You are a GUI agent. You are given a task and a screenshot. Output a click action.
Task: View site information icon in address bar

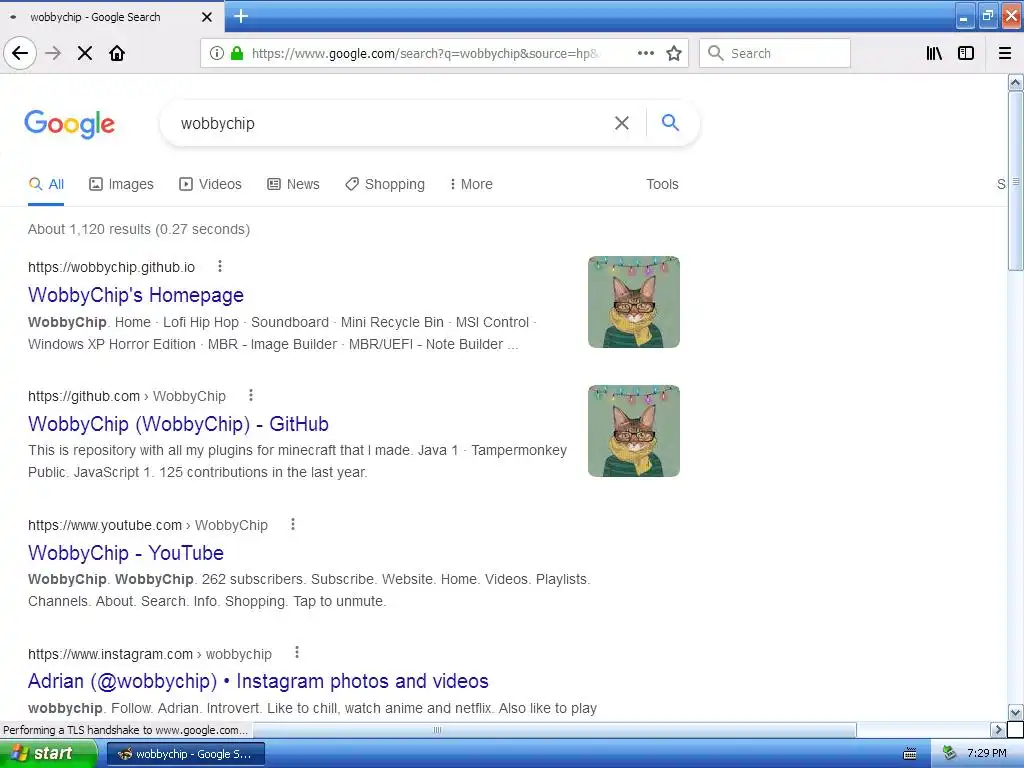(x=217, y=53)
